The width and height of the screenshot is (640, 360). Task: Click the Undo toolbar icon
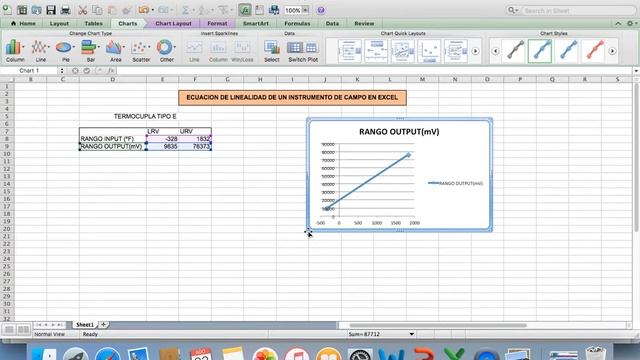[x=143, y=10]
